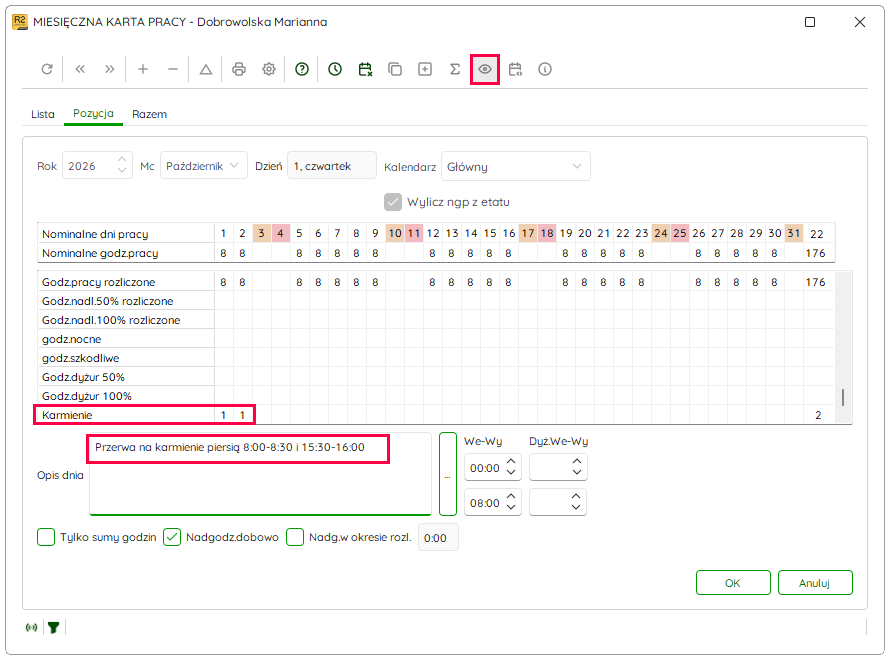Open the Mc month dropdown 'Październik'
892x659 pixels.
pyautogui.click(x=204, y=166)
